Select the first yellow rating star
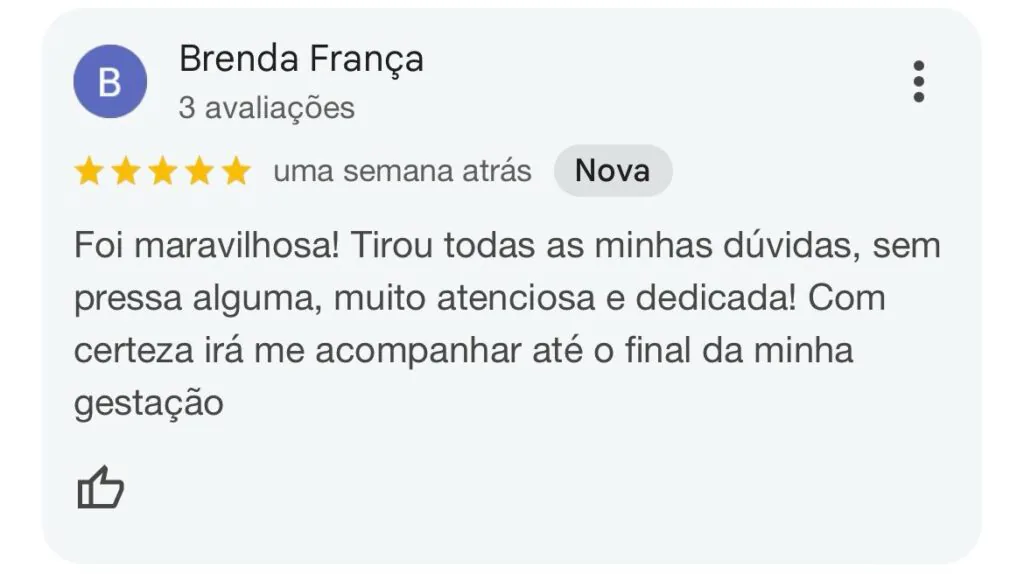 (x=89, y=171)
